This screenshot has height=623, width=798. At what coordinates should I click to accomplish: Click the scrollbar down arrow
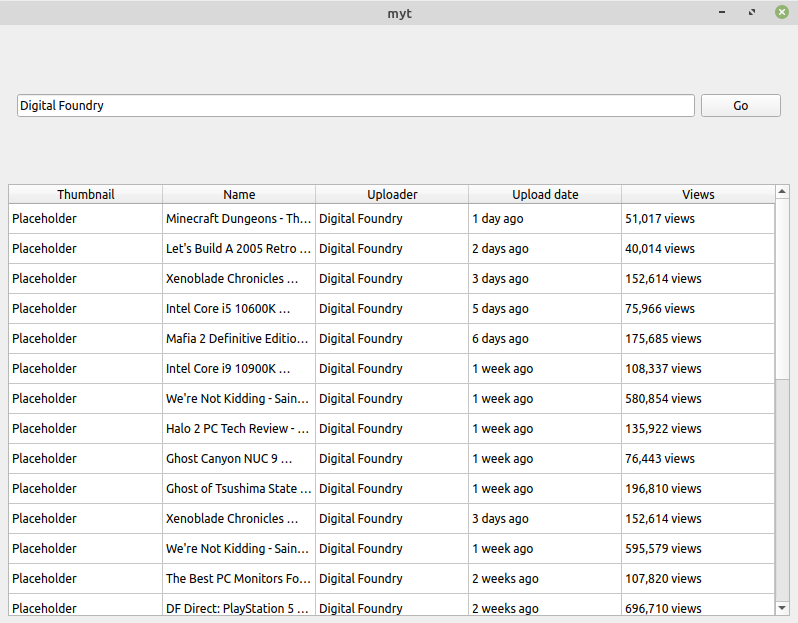782,608
